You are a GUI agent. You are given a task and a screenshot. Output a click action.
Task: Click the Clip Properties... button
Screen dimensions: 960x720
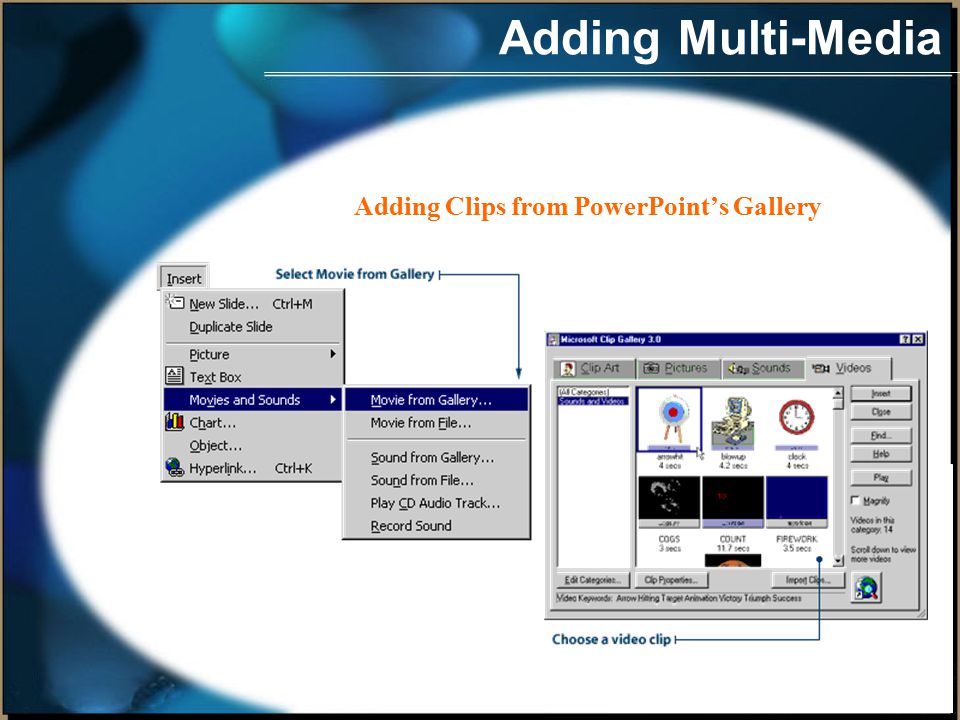point(671,580)
